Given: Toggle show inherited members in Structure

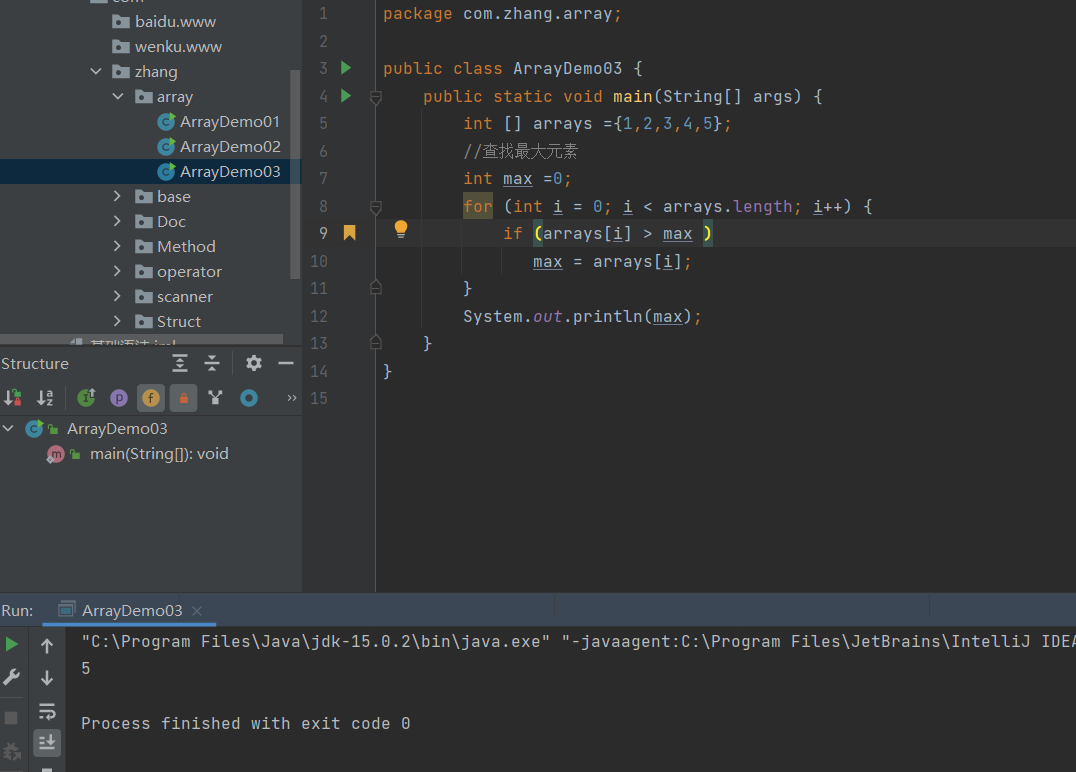Looking at the screenshot, I should [x=86, y=397].
